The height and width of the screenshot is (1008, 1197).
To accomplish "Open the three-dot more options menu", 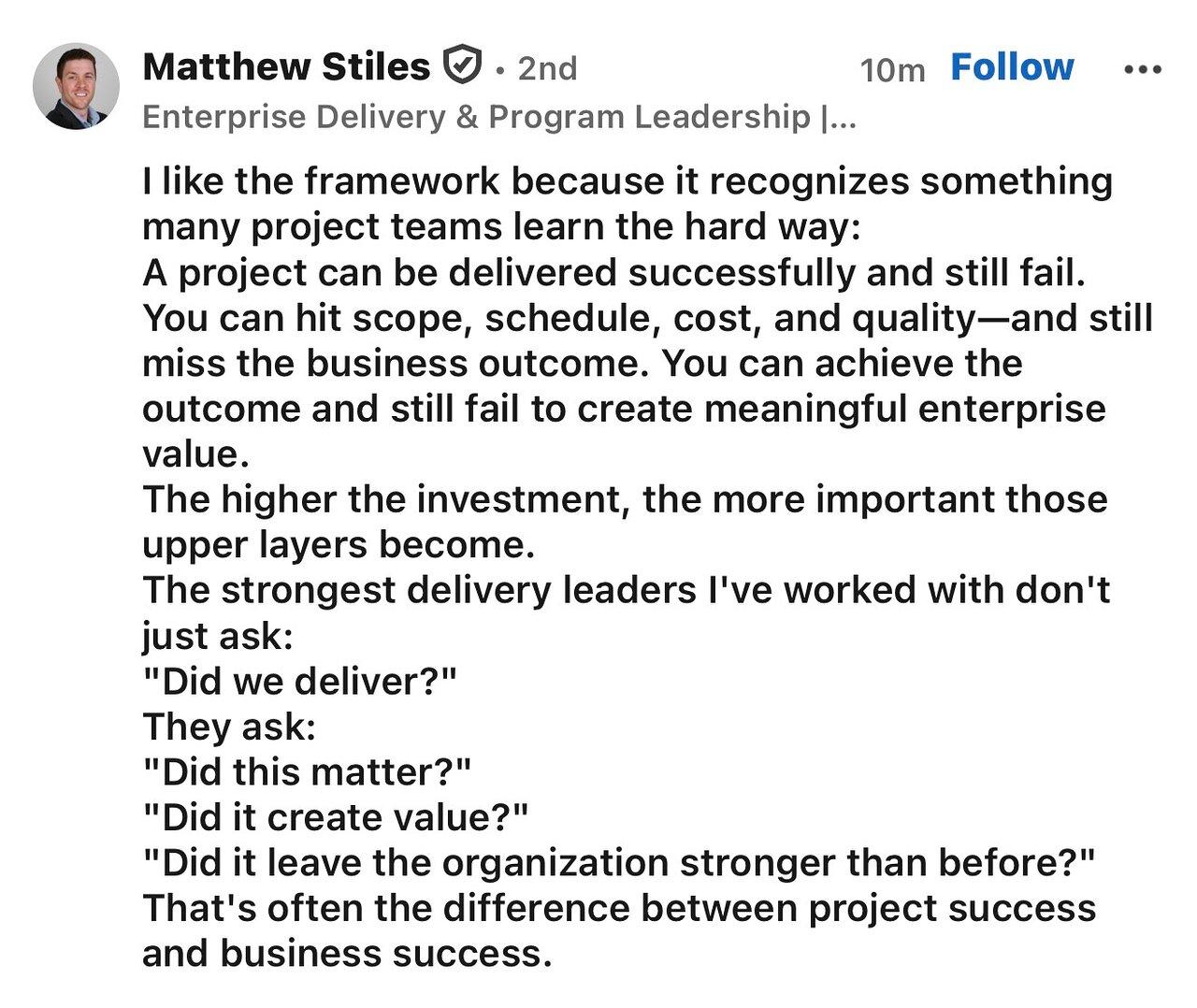I will point(1142,69).
